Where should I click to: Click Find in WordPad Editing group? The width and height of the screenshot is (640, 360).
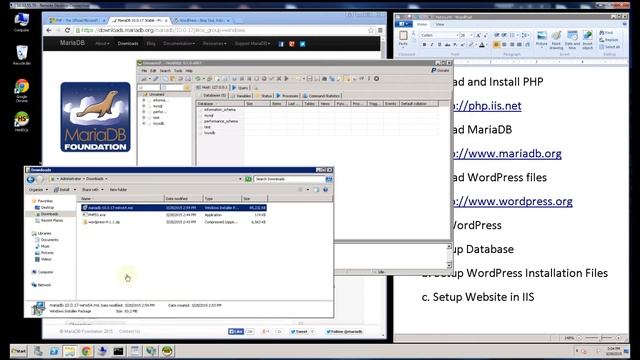tap(607, 33)
